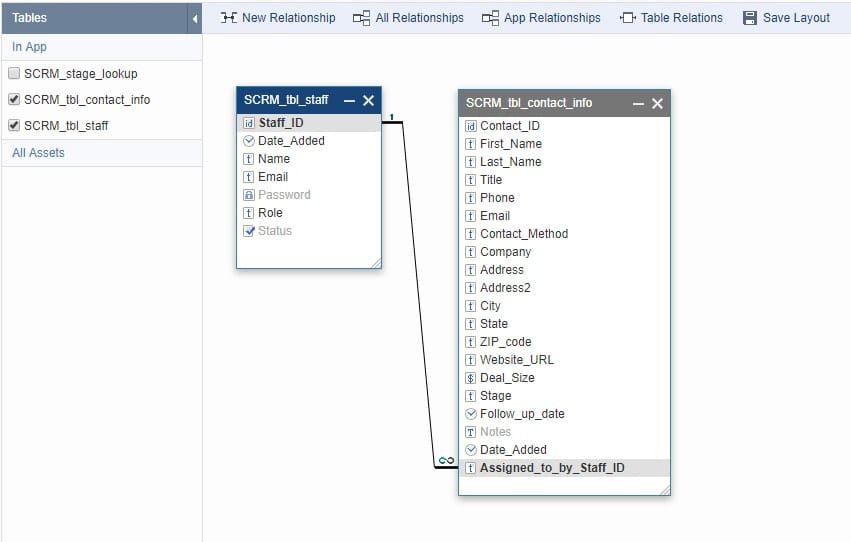Expand the All Assets section
This screenshot has height=542, width=851.
point(38,153)
